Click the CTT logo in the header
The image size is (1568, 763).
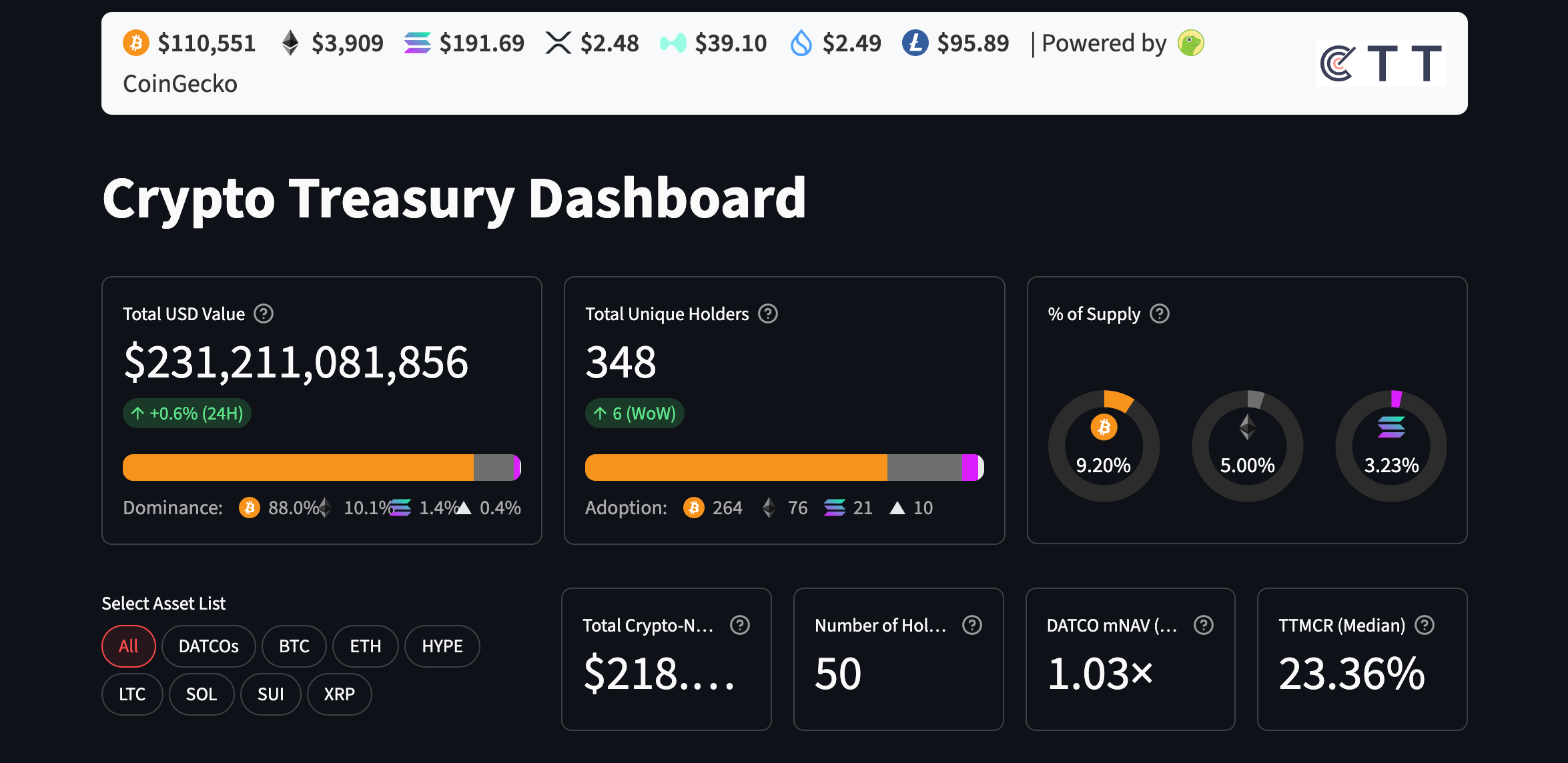tap(1381, 63)
